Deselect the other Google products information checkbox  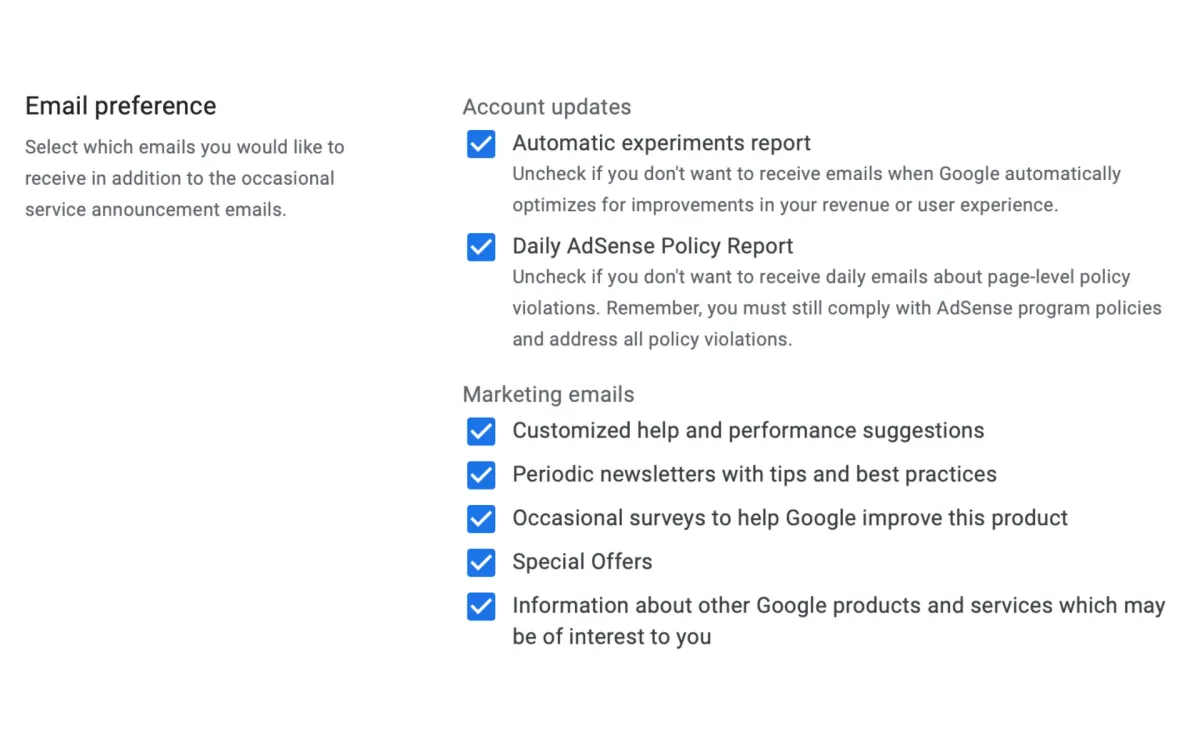coord(481,607)
